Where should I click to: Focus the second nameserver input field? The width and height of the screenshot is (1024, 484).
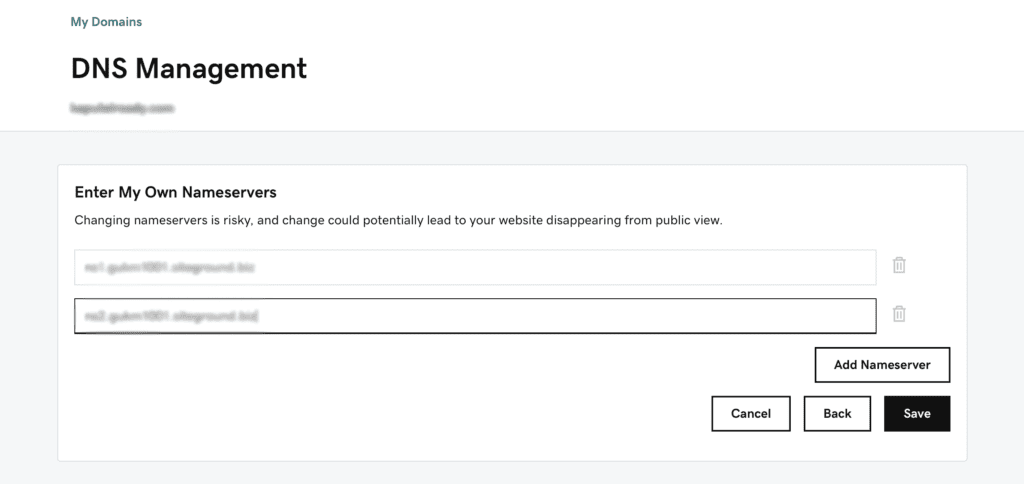pyautogui.click(x=475, y=316)
